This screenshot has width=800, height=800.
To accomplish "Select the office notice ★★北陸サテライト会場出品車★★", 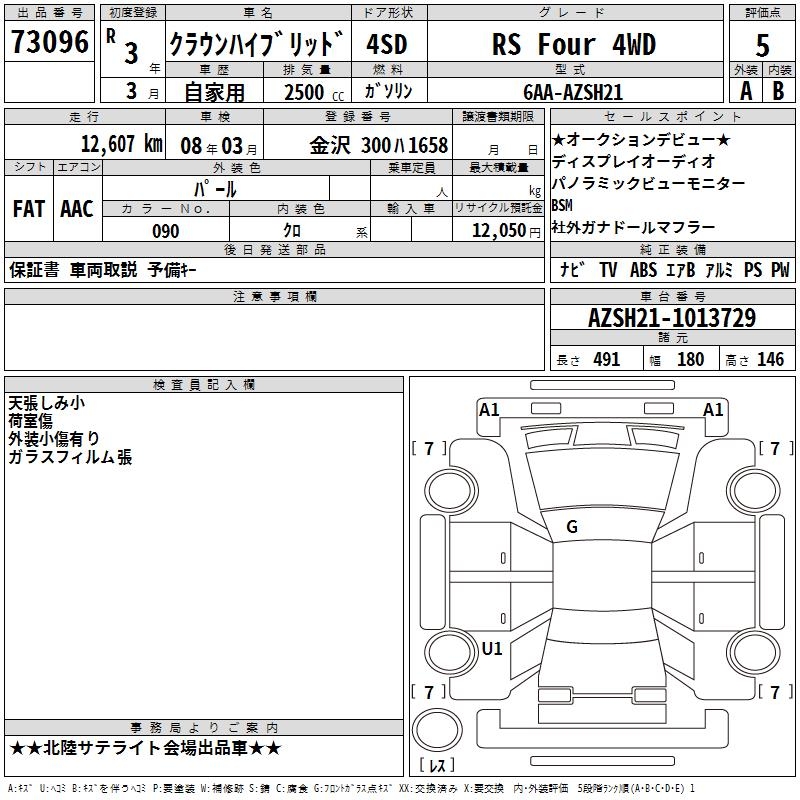I will click(145, 748).
